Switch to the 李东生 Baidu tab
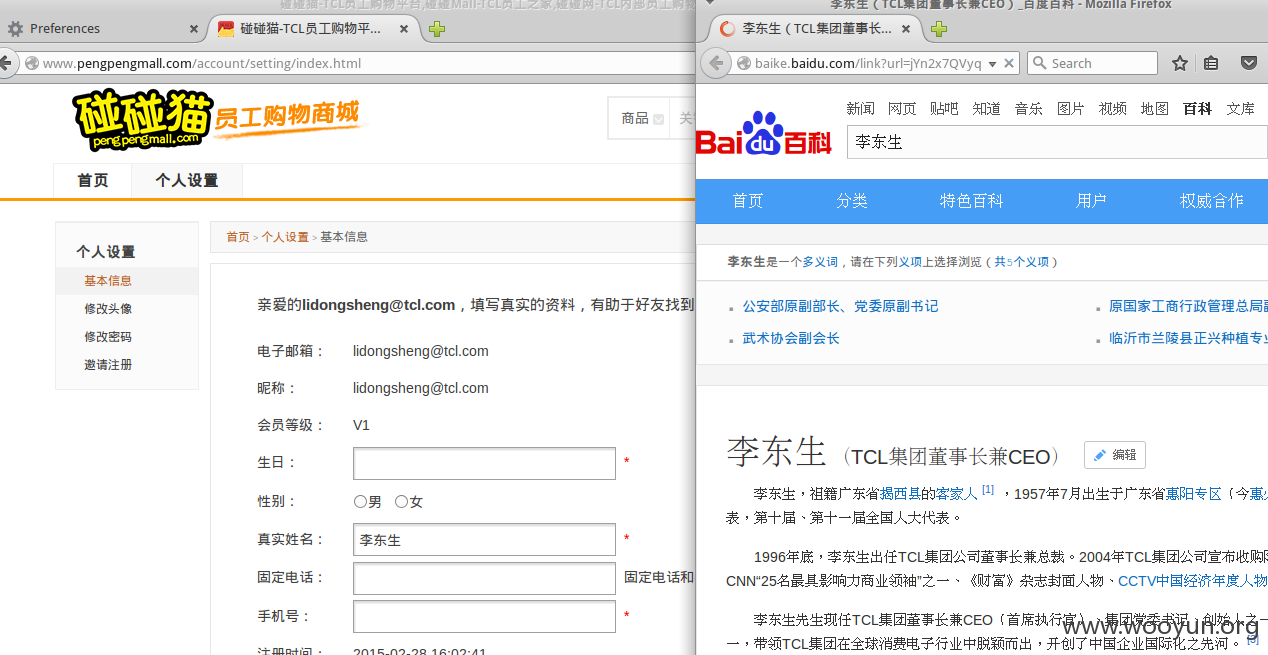Screen dimensions: 1268x655 tap(815, 29)
